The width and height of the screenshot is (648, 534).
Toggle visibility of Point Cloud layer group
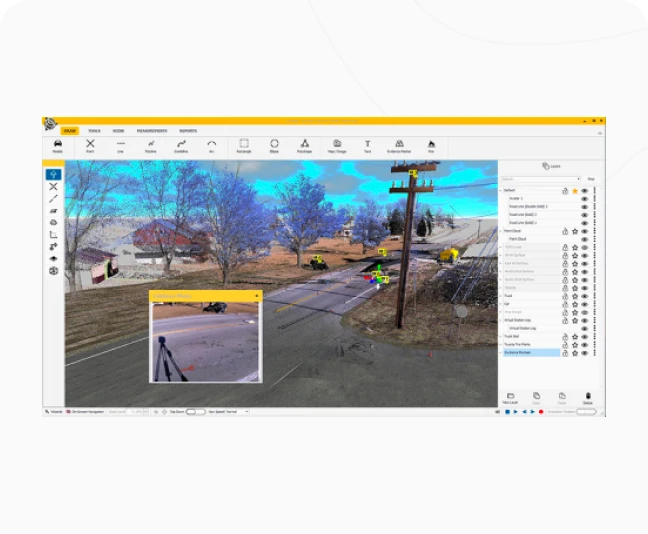584,231
